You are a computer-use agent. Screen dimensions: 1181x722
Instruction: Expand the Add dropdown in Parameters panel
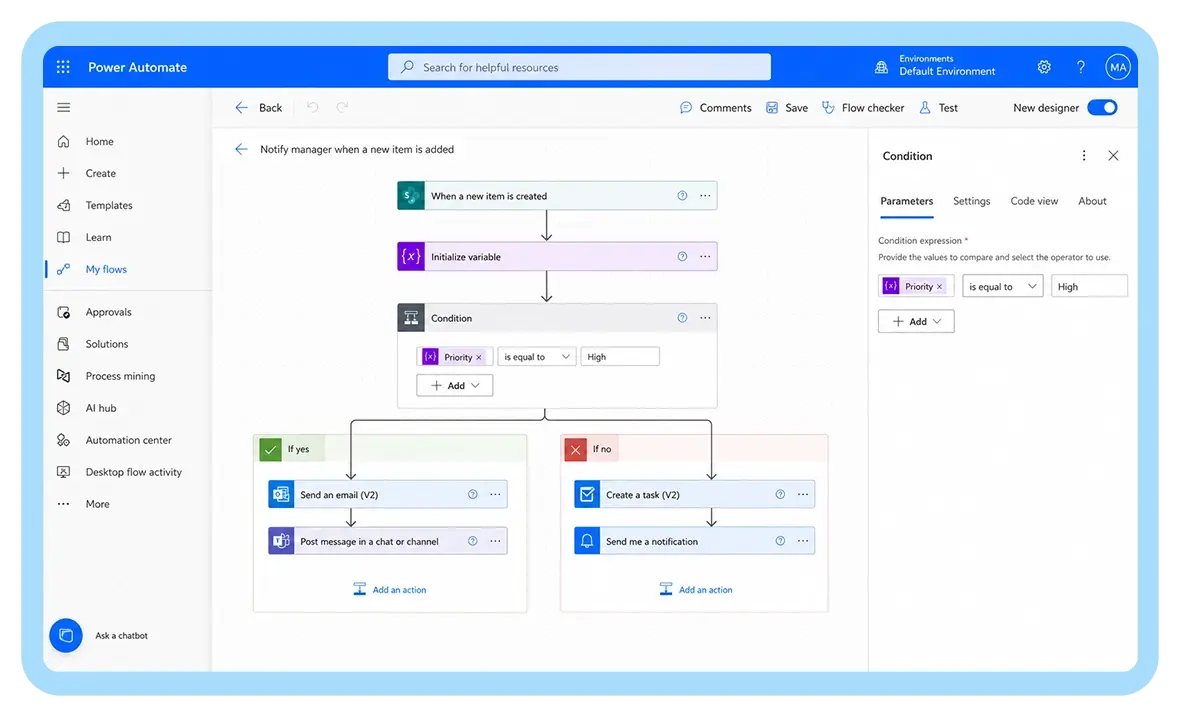coord(916,321)
